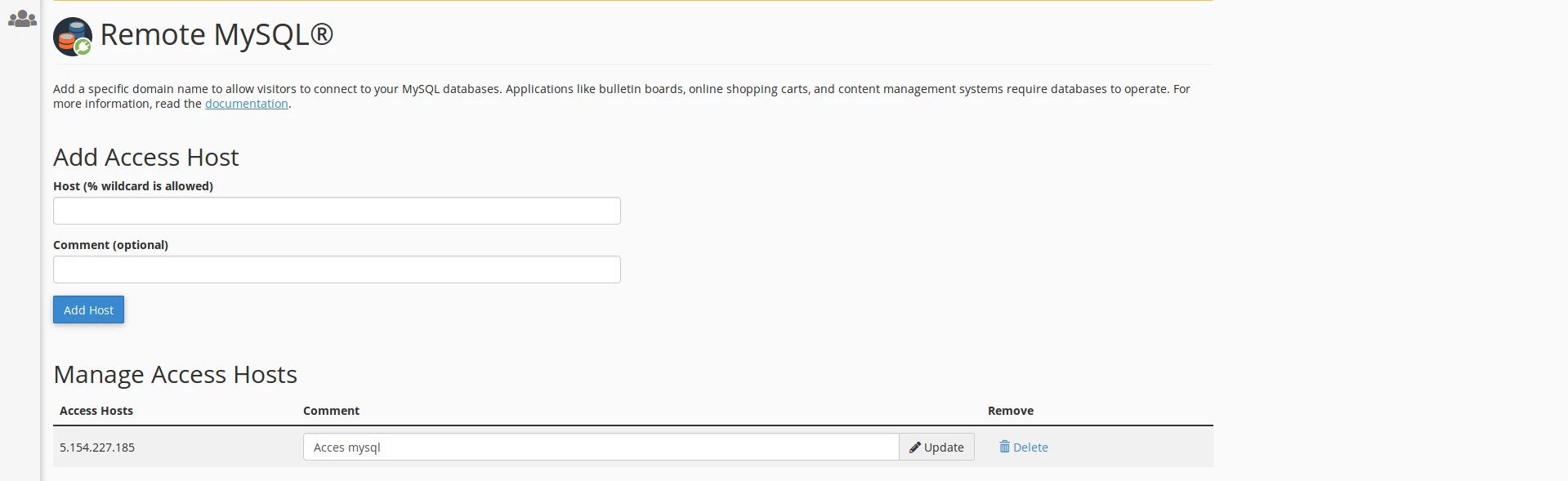
Task: Click the trash can icon beside Delete
Action: coord(1004,447)
